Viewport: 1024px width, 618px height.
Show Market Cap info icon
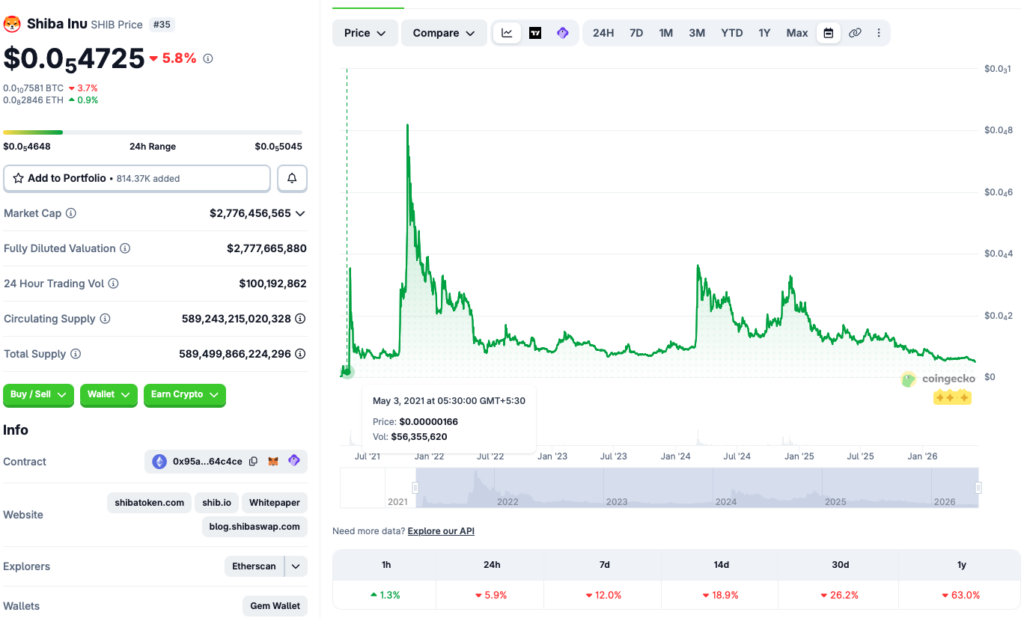click(x=71, y=213)
